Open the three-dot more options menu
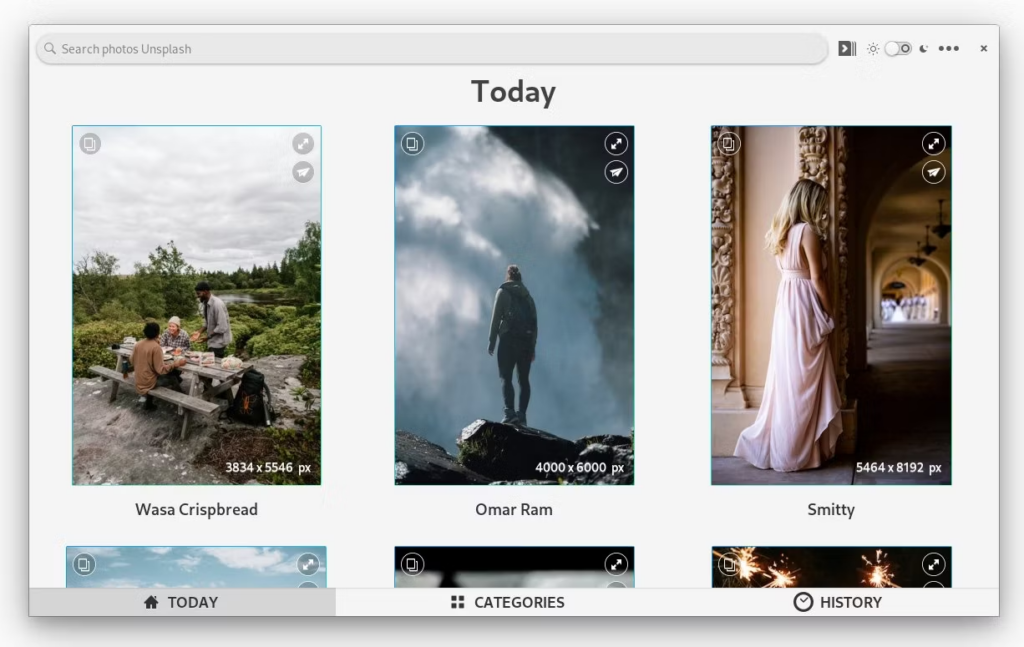 949,48
